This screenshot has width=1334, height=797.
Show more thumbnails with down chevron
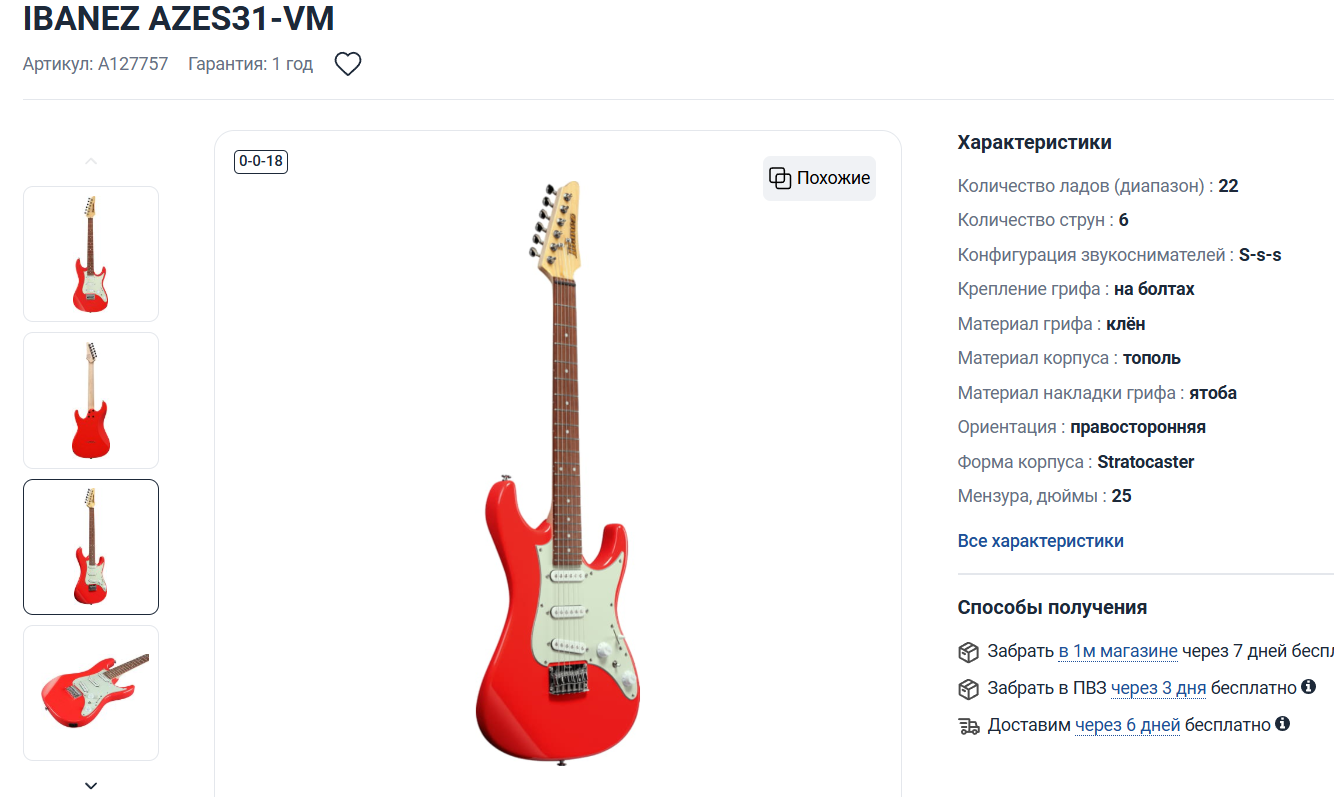(x=91, y=786)
